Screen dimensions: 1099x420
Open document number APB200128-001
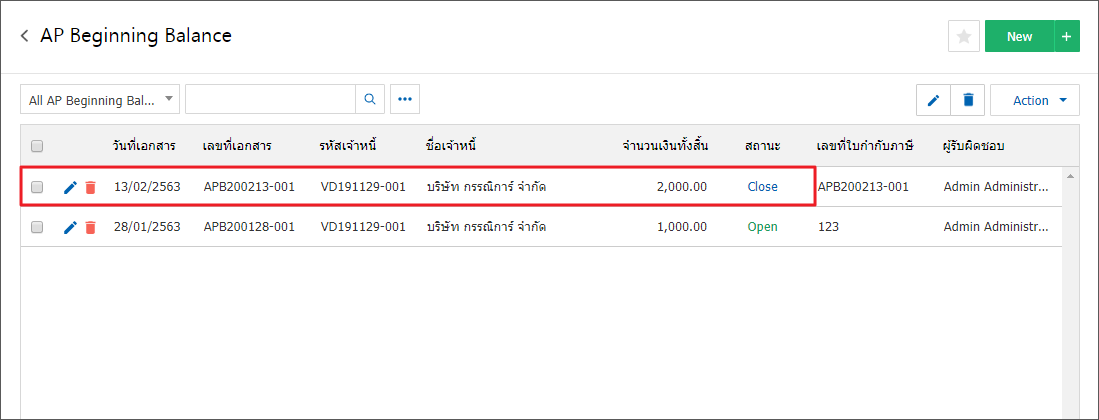249,227
